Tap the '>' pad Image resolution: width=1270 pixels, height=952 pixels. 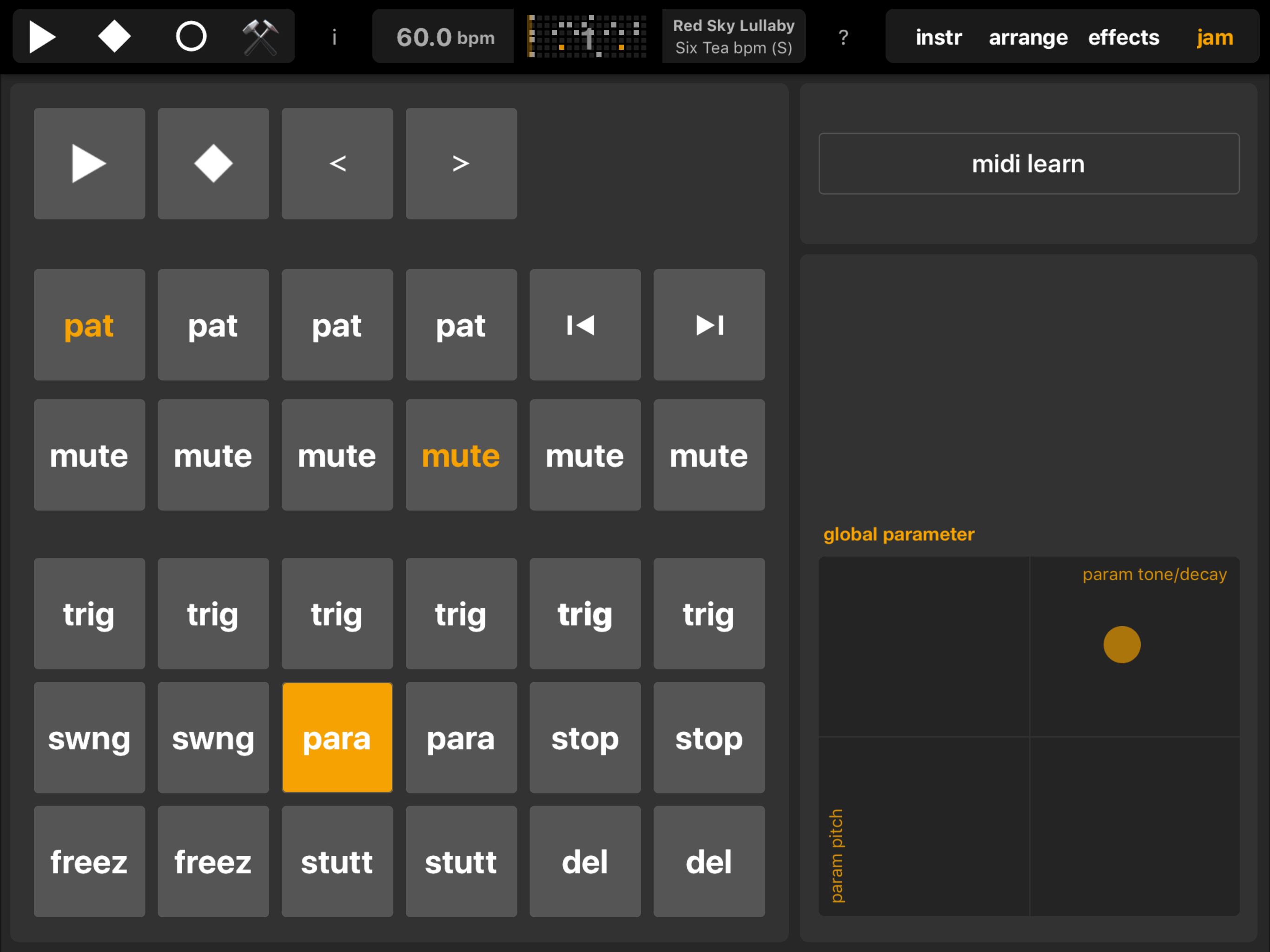462,164
